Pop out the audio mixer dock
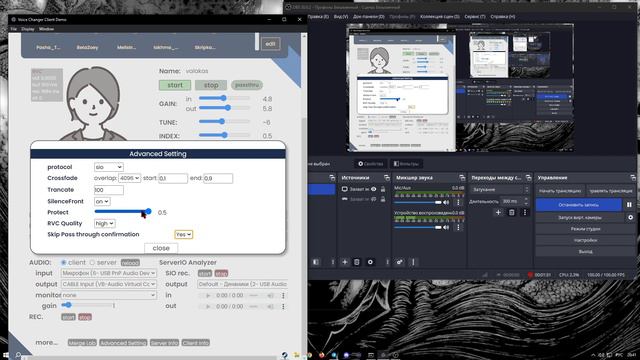Screen dimensions: 640x360 tap(462, 178)
